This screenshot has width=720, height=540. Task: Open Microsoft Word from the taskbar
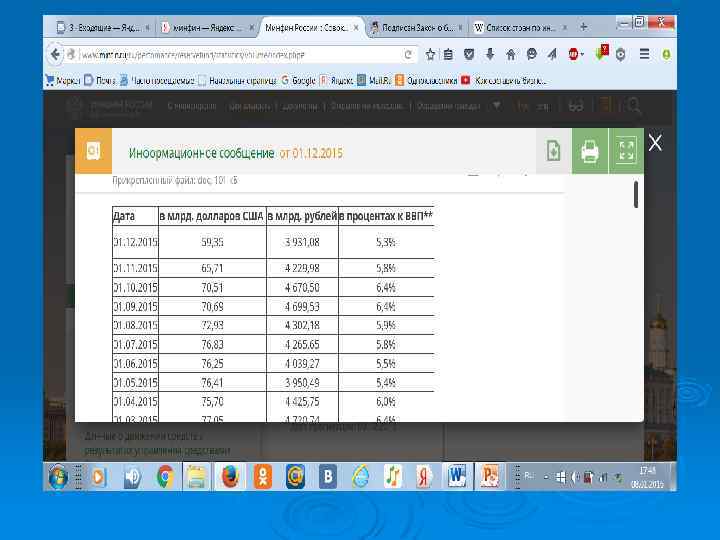(457, 476)
